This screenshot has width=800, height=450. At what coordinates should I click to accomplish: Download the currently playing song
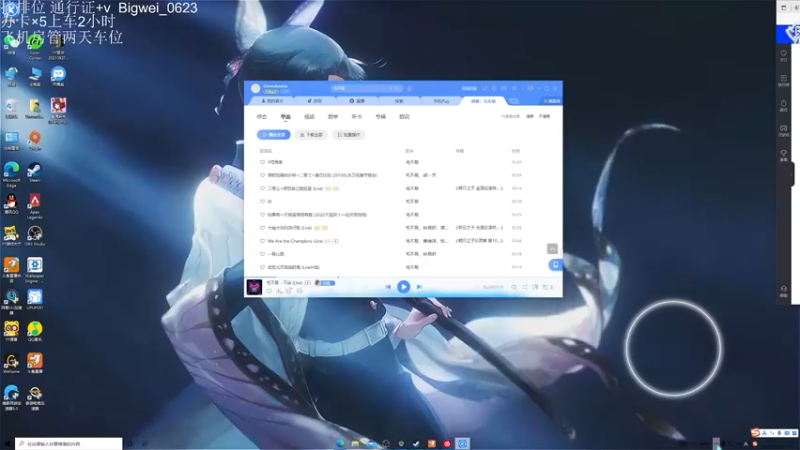point(279,291)
